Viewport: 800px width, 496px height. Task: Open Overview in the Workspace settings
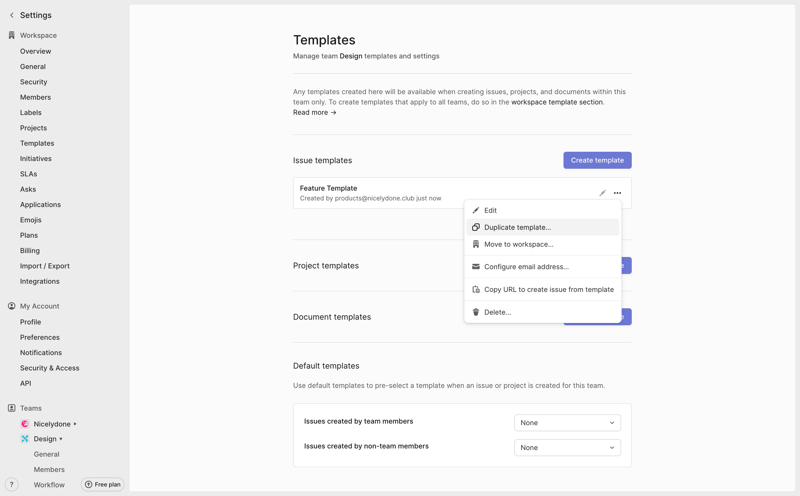36,51
